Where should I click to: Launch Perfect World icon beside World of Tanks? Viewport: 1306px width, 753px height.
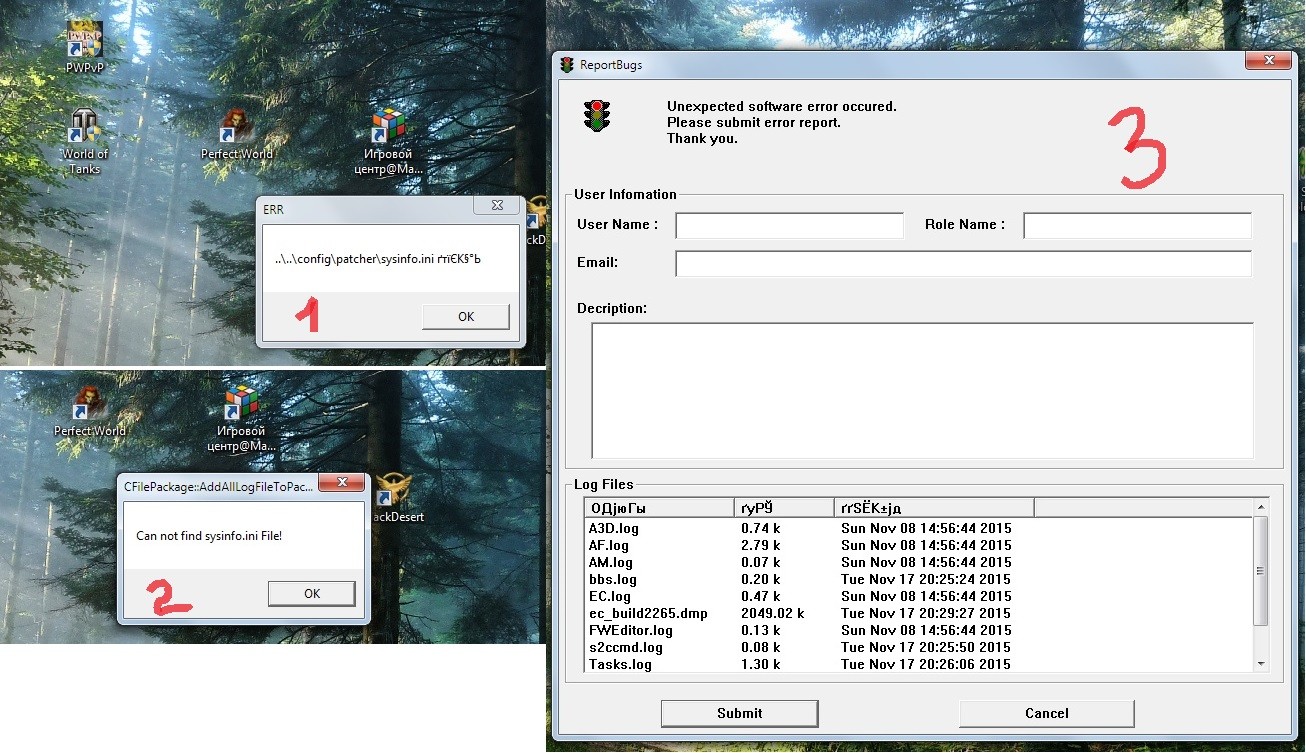[237, 128]
